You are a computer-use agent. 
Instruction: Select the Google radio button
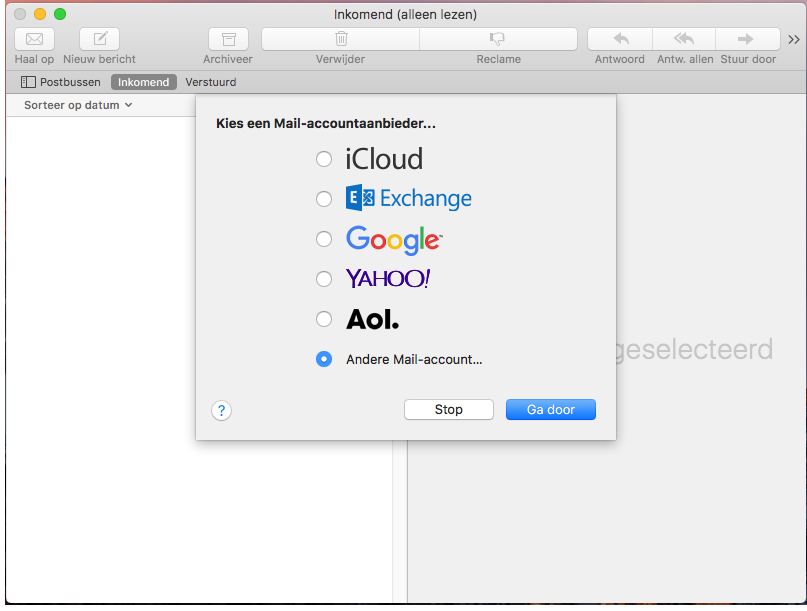point(324,239)
